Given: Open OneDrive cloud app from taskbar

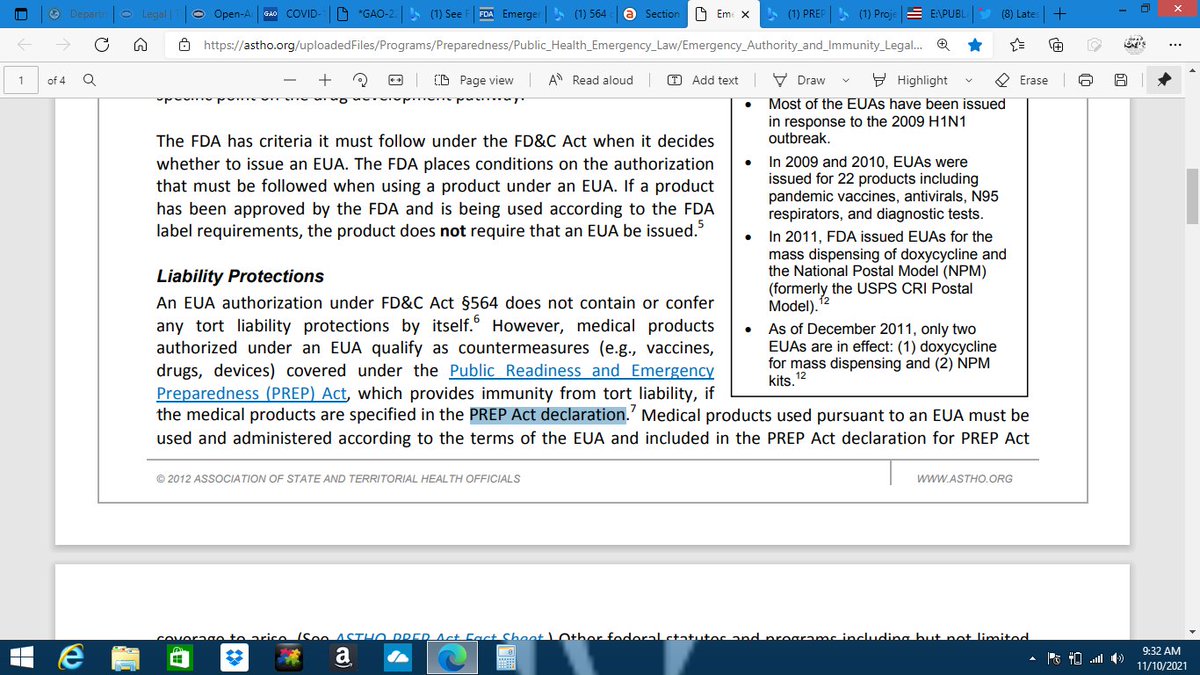Looking at the screenshot, I should (396, 657).
